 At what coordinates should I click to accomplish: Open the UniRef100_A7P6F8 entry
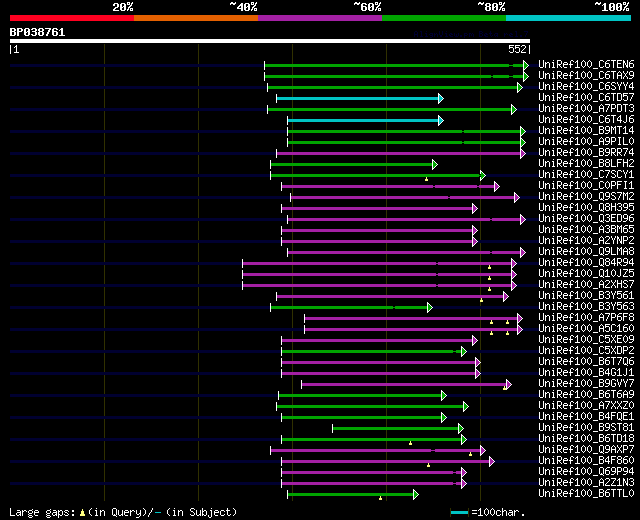coord(586,318)
